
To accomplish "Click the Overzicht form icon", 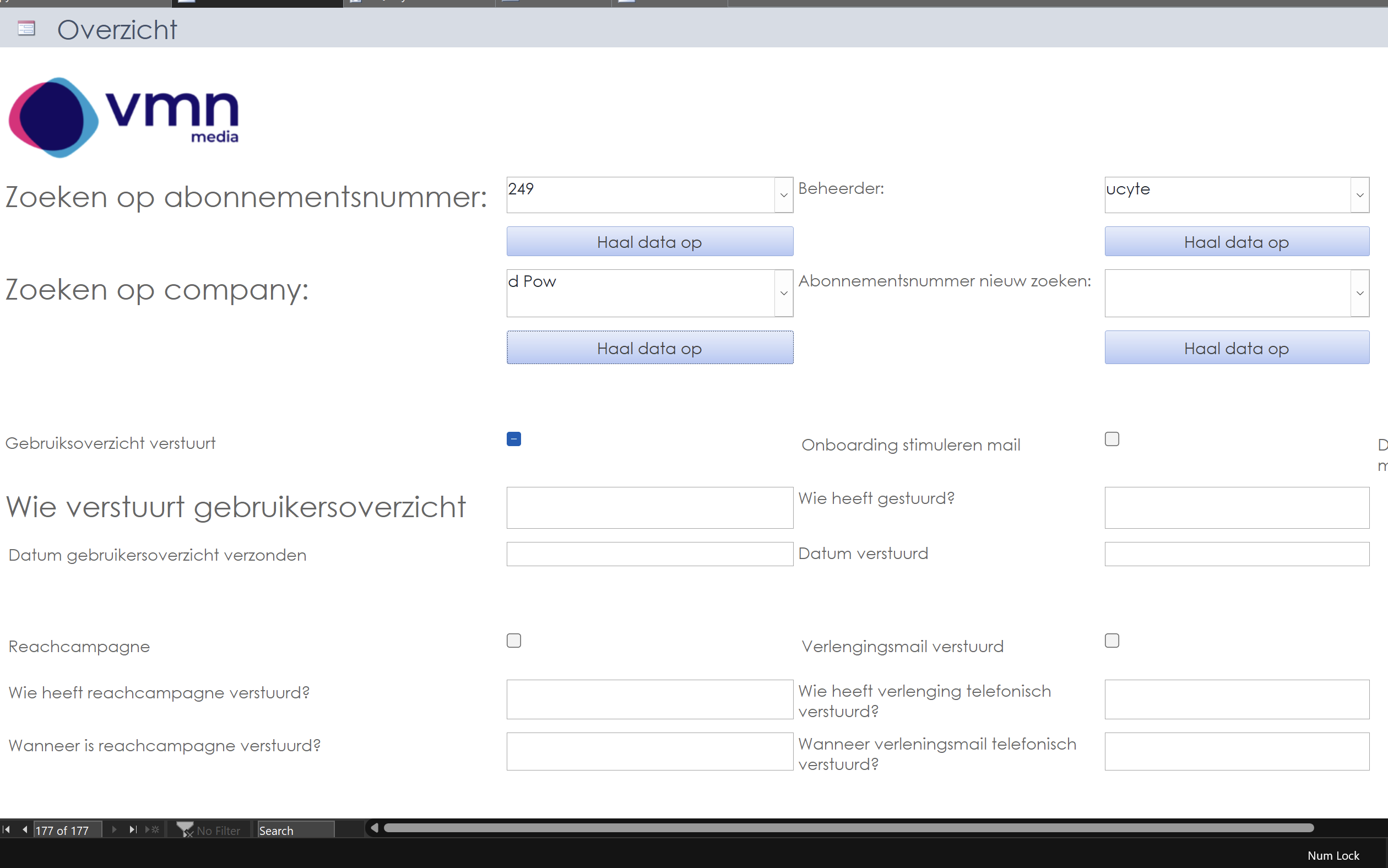I will (x=26, y=28).
